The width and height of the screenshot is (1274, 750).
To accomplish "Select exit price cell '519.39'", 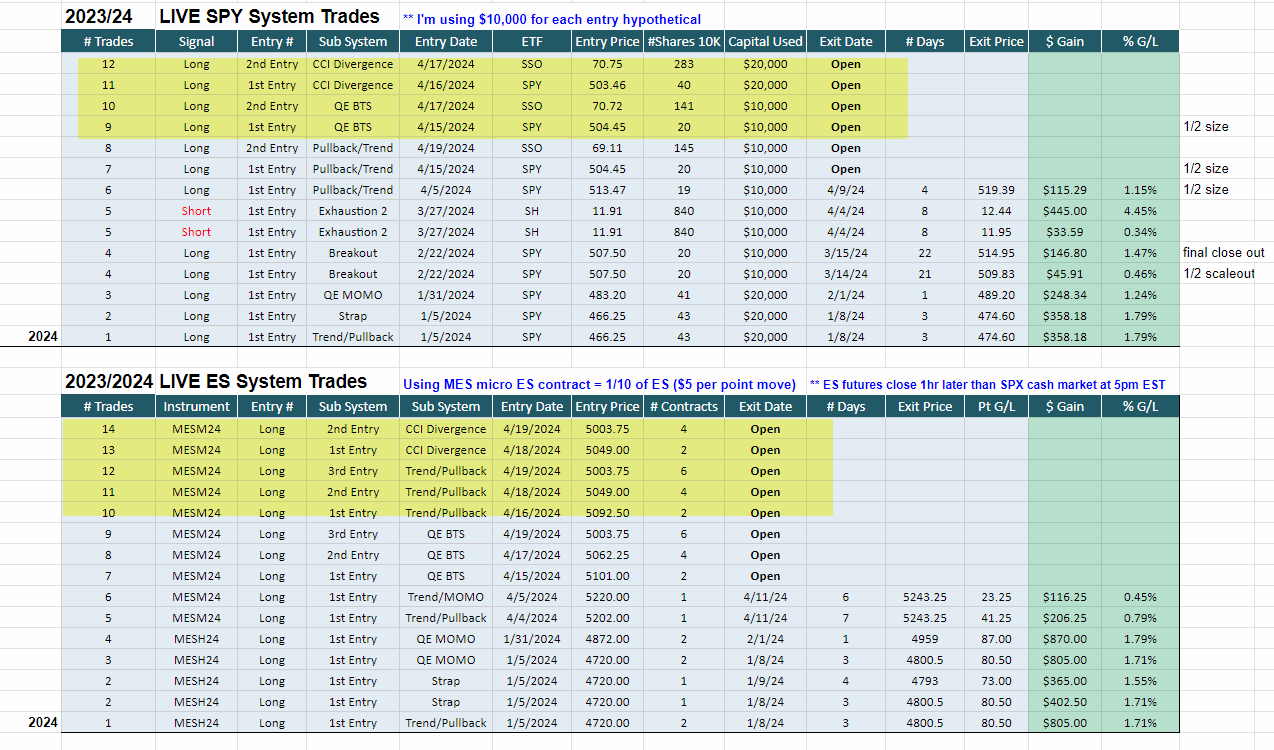I will (996, 190).
